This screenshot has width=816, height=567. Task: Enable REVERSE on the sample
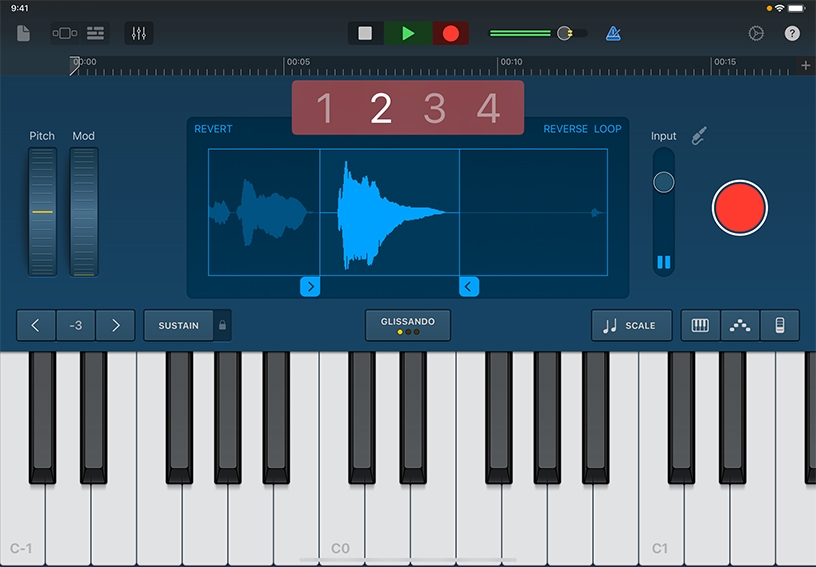click(x=565, y=129)
